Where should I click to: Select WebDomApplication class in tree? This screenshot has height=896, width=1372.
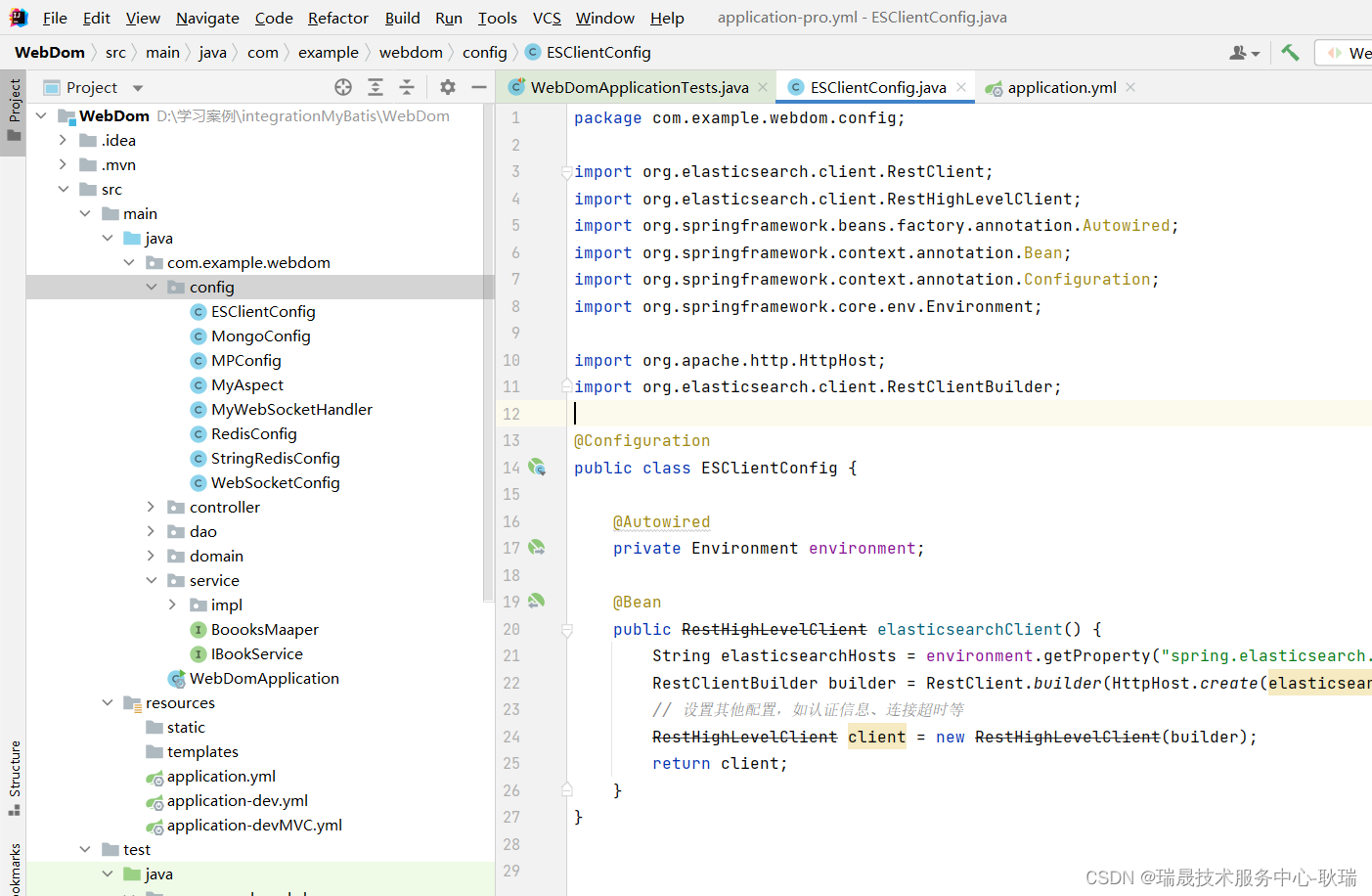pos(264,678)
